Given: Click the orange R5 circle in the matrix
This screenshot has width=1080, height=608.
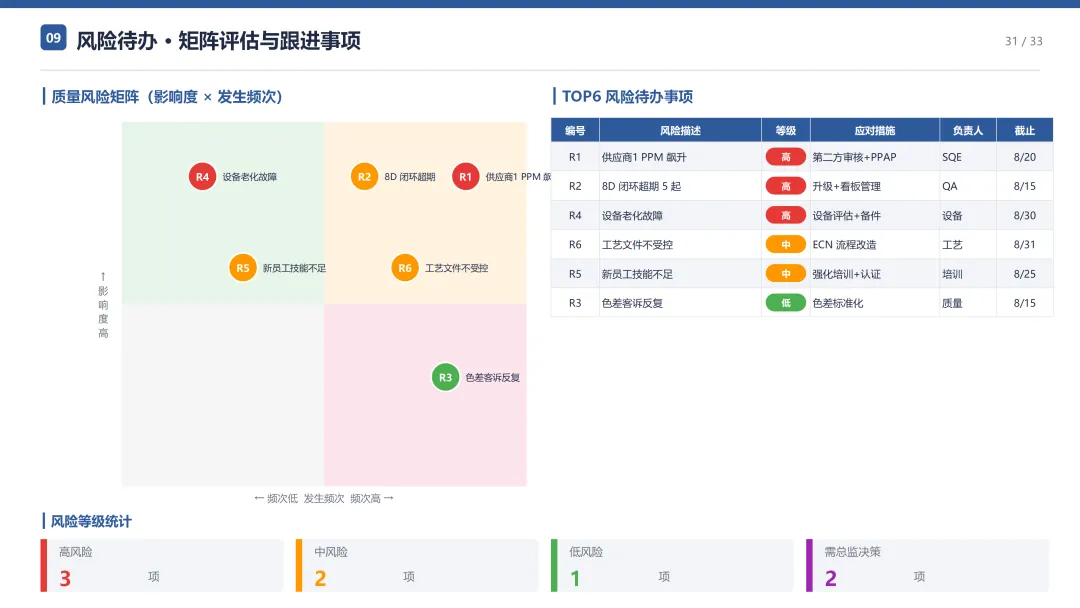Looking at the screenshot, I should click(242, 268).
